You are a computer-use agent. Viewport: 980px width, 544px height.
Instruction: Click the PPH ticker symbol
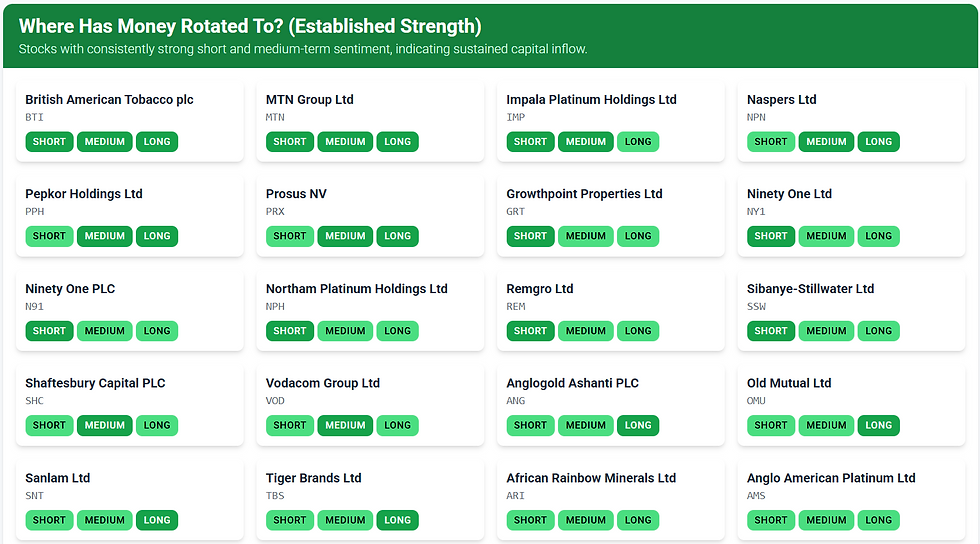34,211
